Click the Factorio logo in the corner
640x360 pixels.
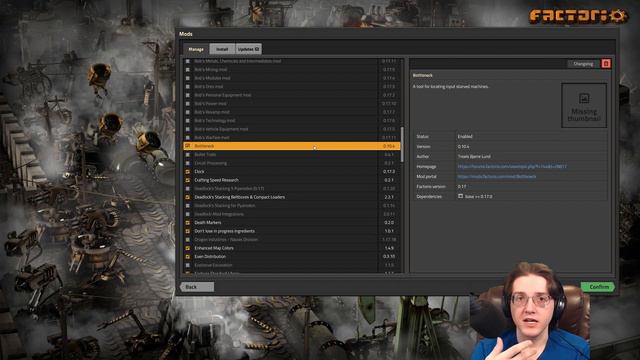pos(578,16)
